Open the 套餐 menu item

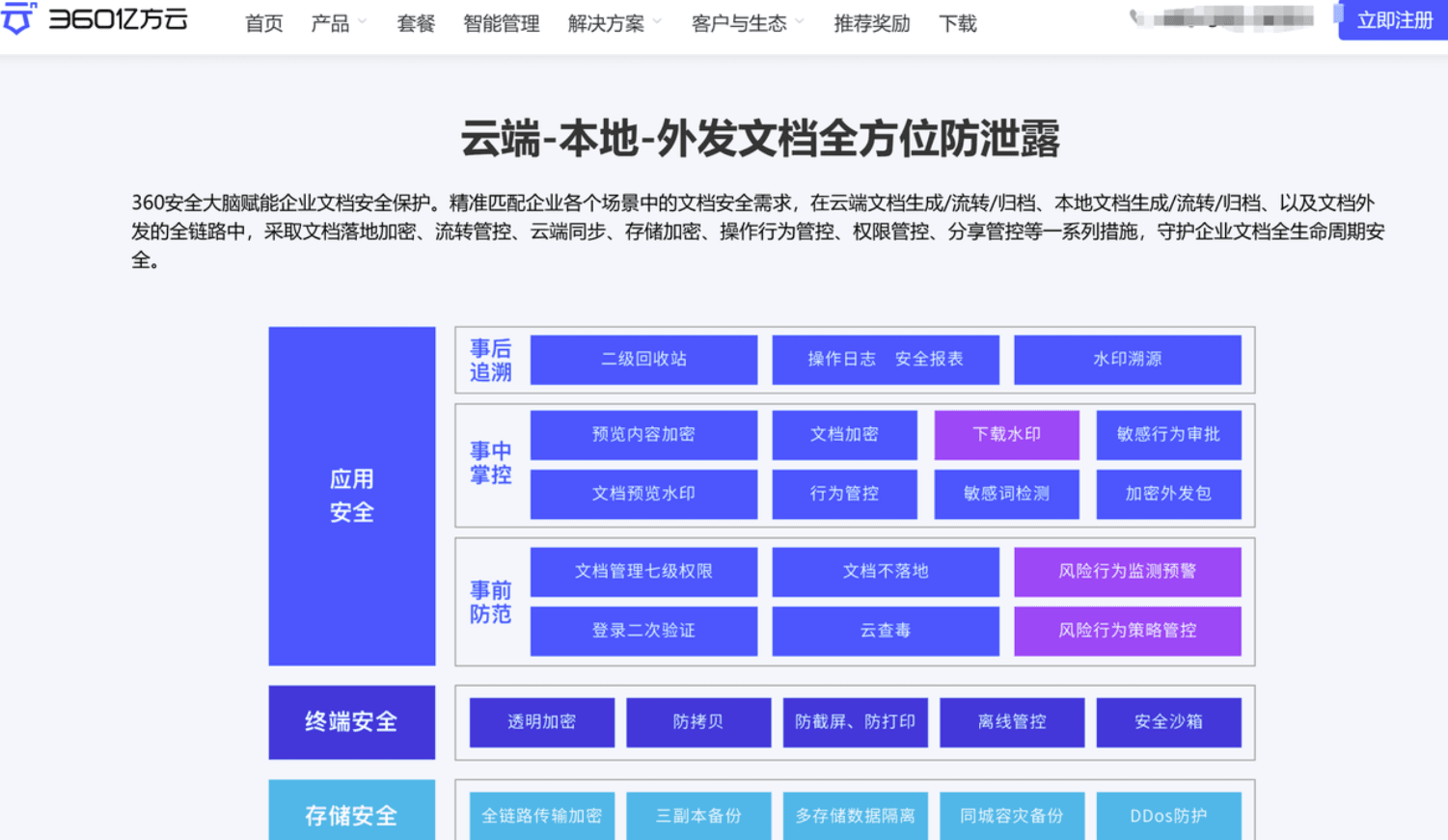[416, 23]
